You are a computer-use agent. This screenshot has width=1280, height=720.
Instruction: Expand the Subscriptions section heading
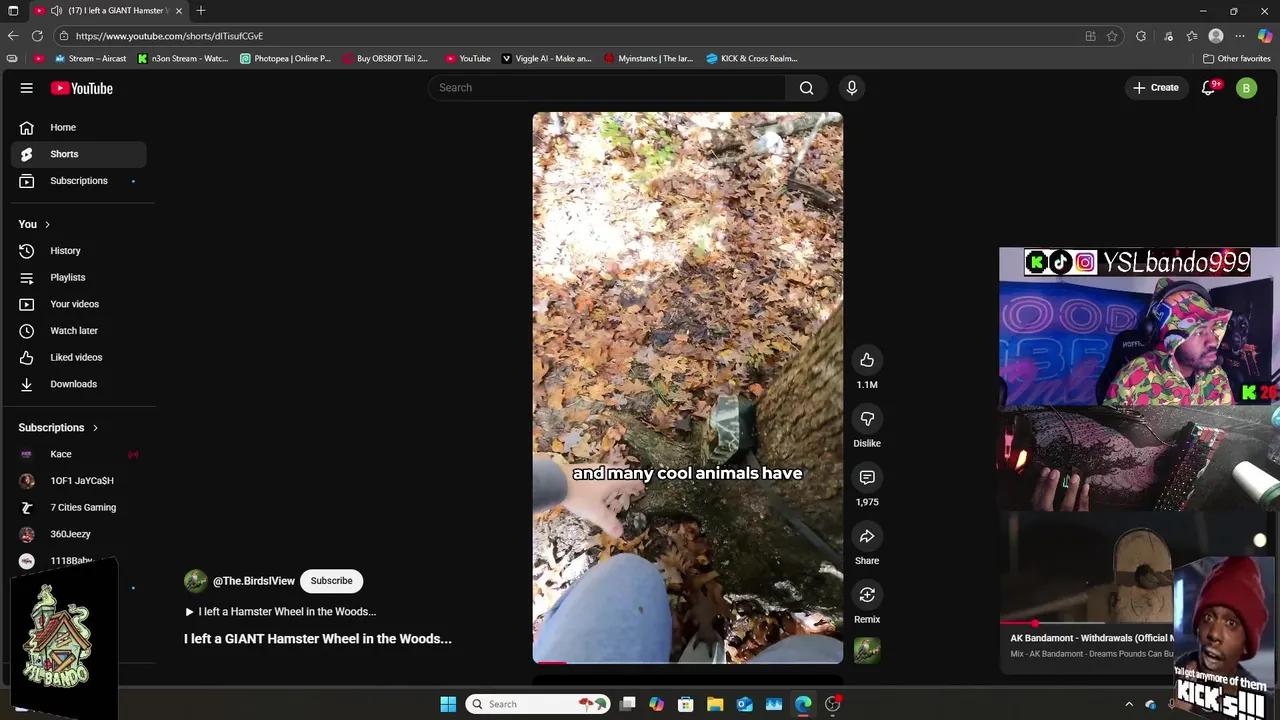pos(58,428)
